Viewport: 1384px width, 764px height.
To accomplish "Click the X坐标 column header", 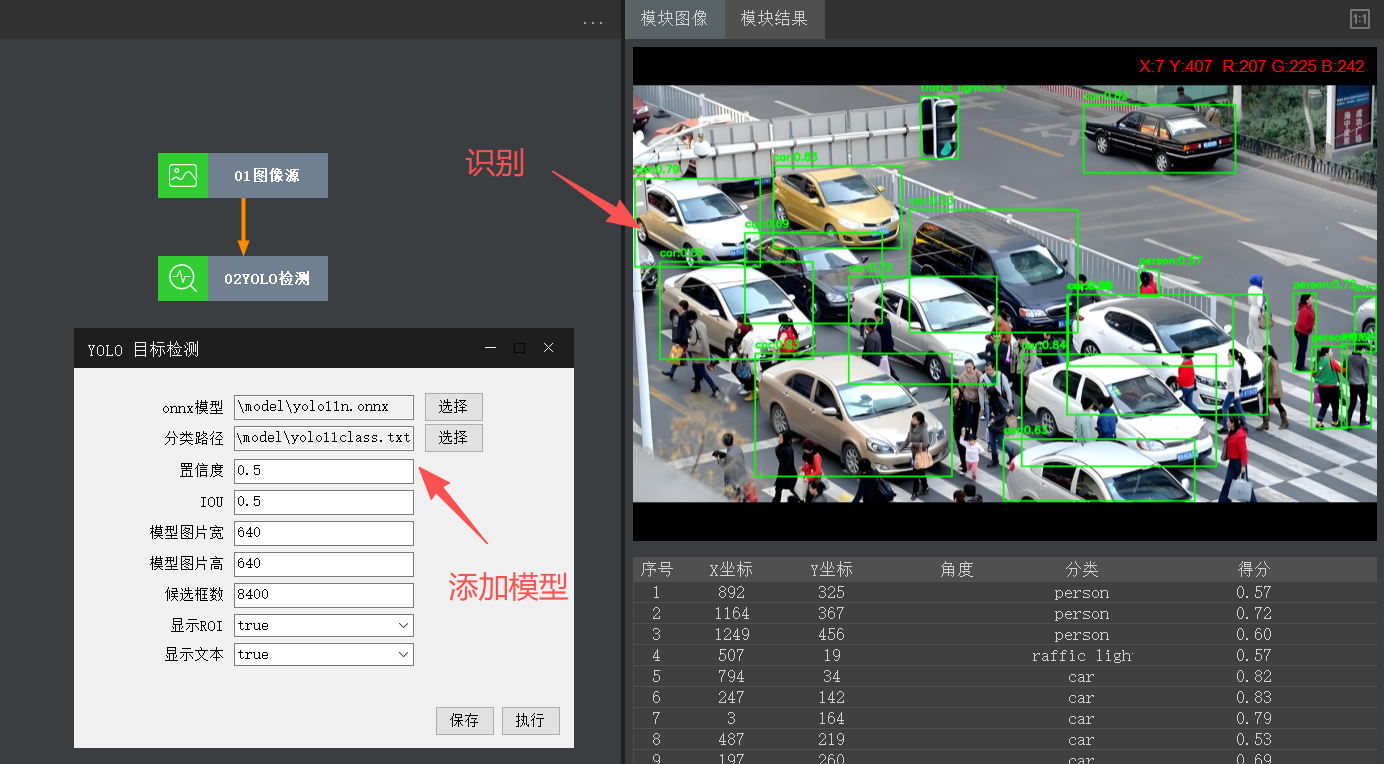I will (x=731, y=569).
